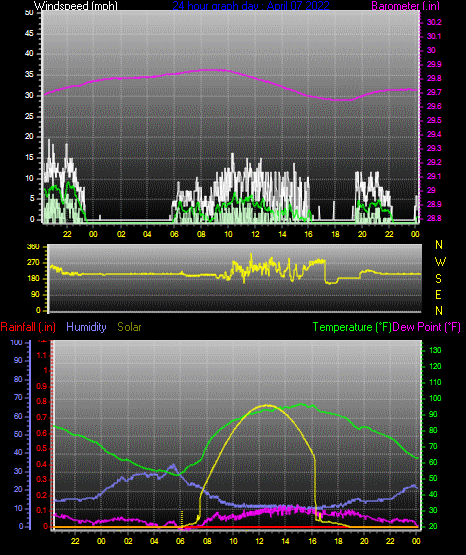Click the 35 mph windspeed axis value
466x555 pixels.
[x=29, y=75]
